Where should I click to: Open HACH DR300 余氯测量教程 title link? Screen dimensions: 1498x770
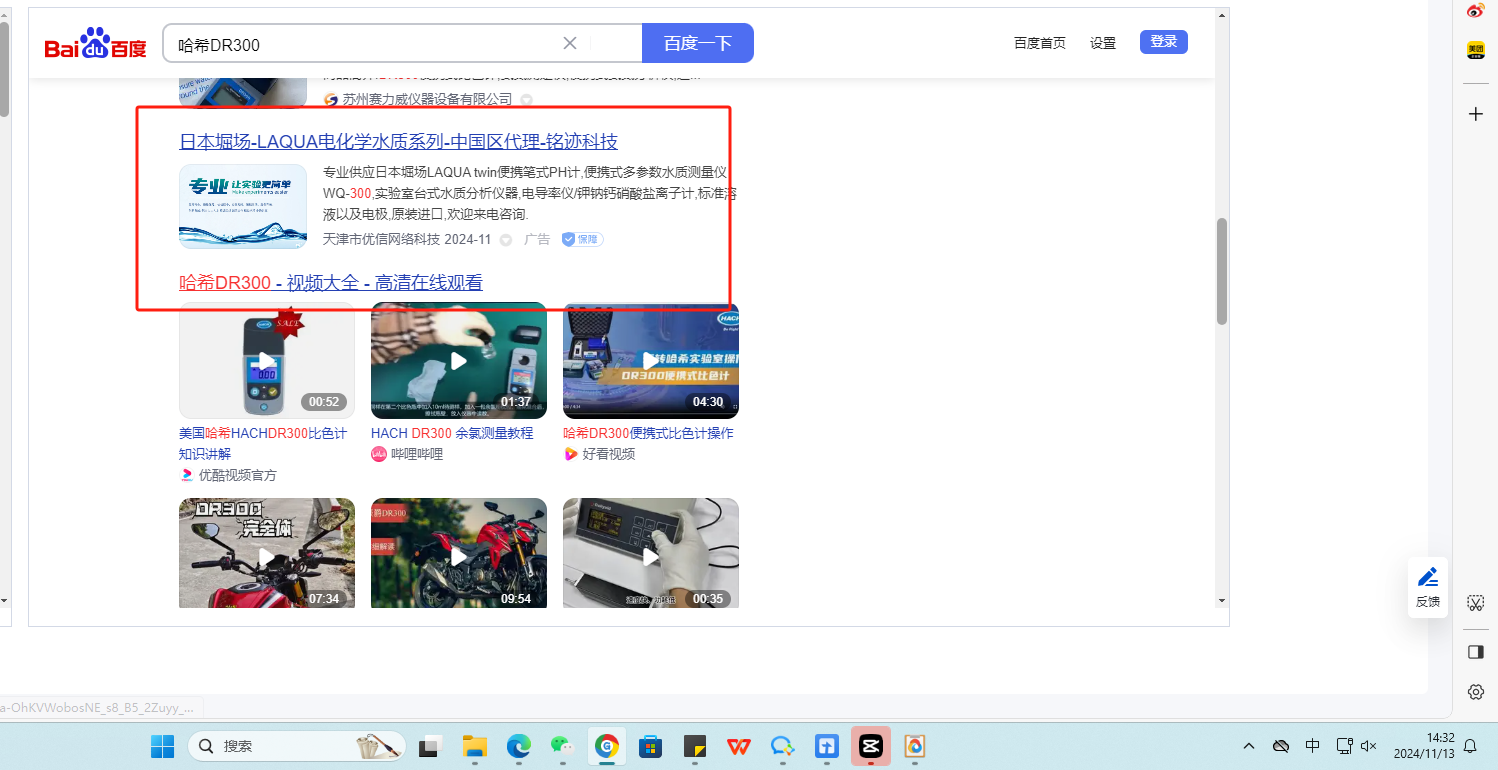(x=452, y=433)
